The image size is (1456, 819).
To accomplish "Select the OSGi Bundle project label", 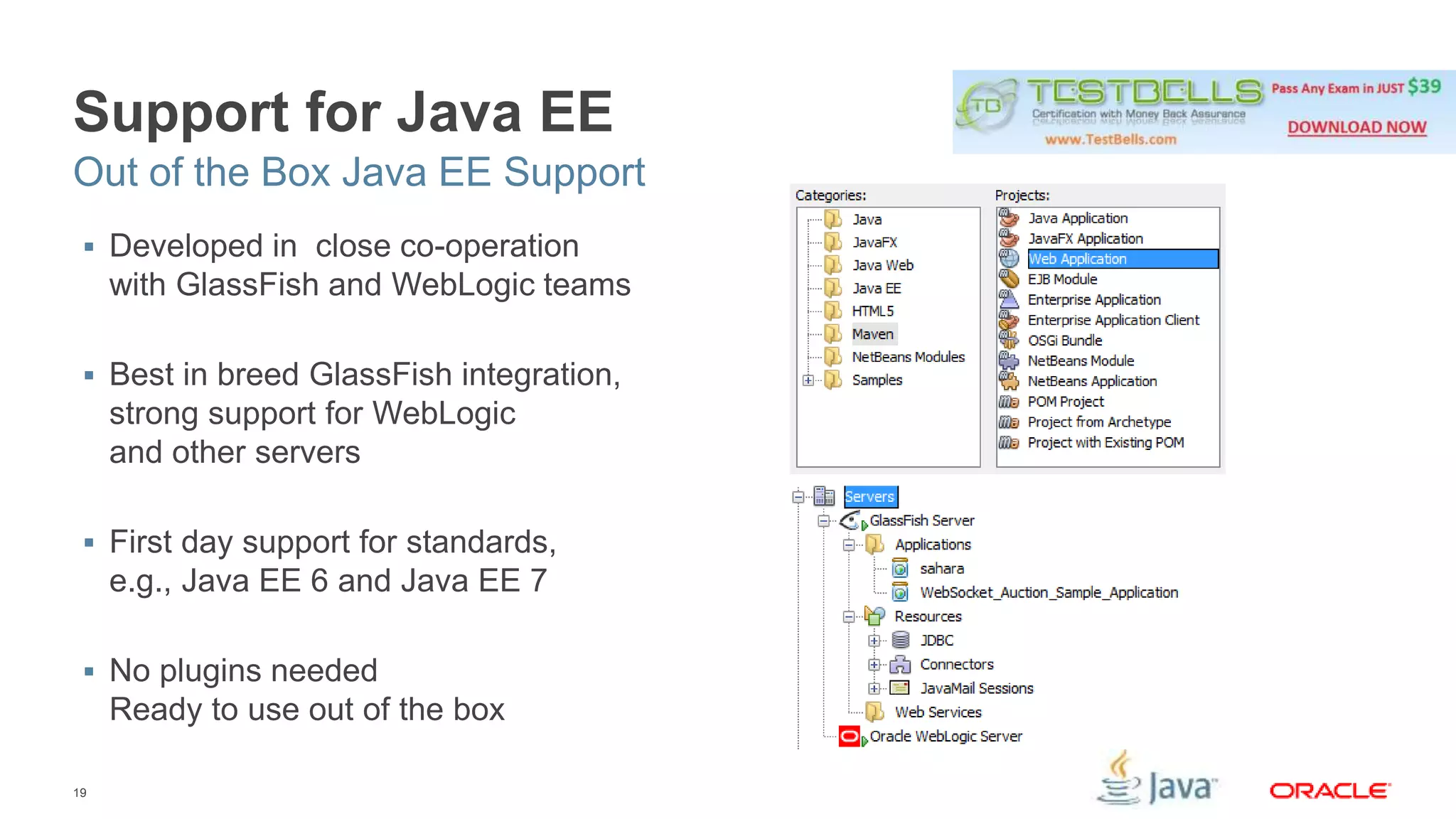I will [1065, 340].
